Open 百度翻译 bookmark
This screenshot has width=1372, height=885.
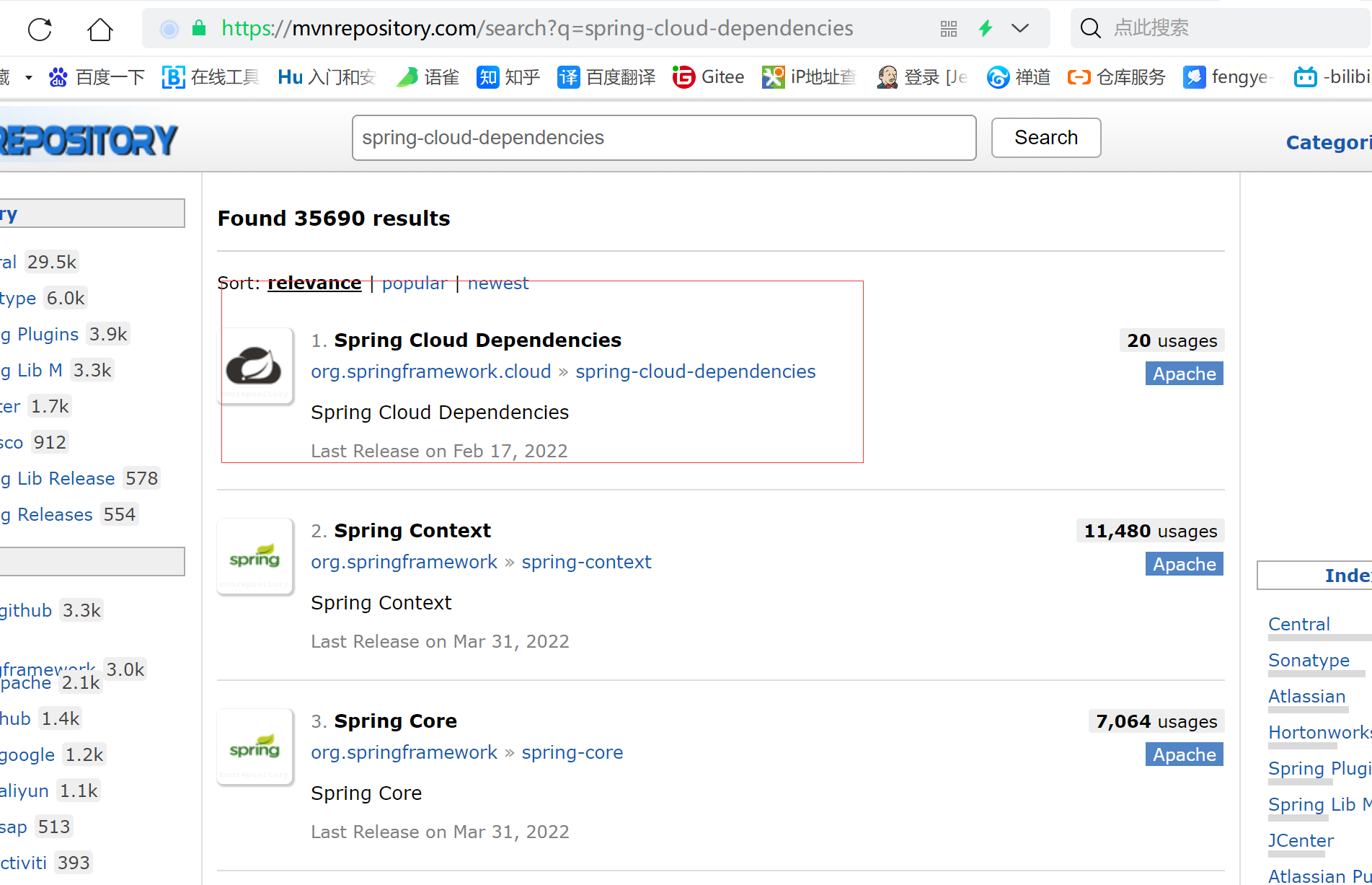coord(606,77)
